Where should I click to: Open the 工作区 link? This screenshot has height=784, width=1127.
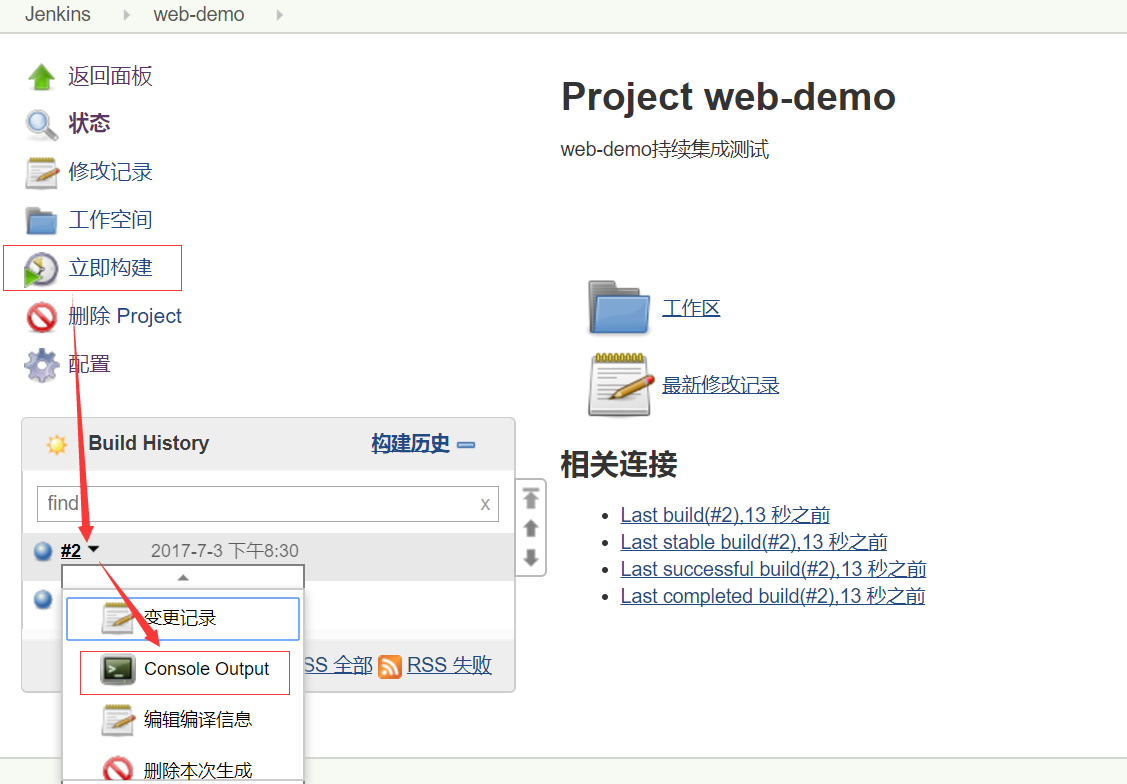pyautogui.click(x=691, y=307)
